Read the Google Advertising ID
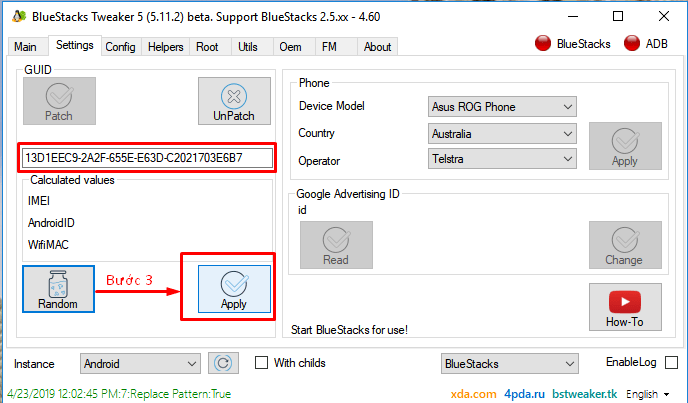 point(336,245)
